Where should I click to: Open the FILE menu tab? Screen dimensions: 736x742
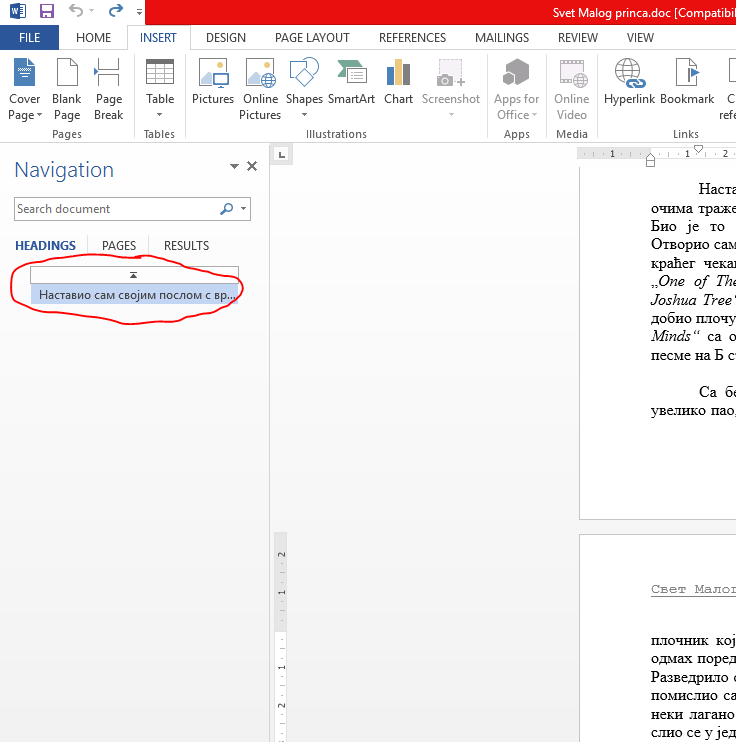tap(29, 38)
